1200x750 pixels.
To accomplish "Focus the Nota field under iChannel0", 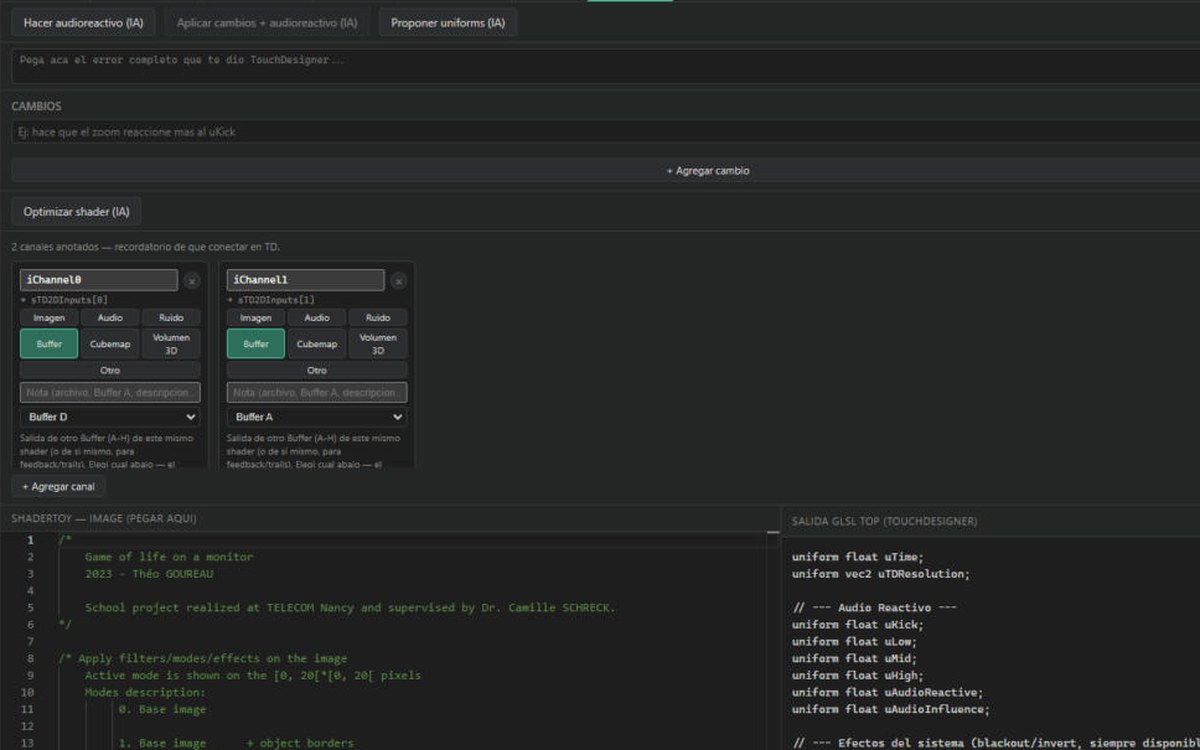I will [x=110, y=393].
